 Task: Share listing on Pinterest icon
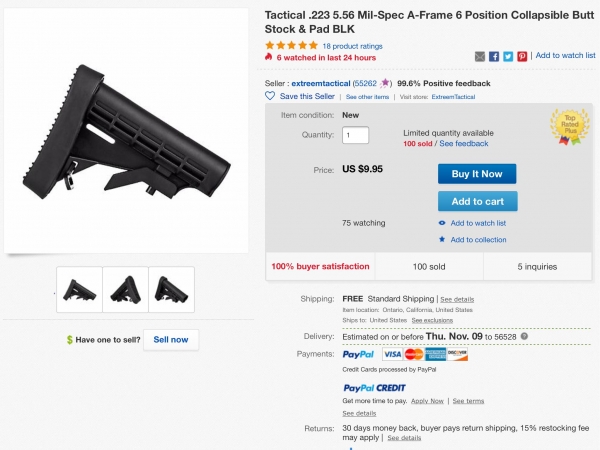tap(522, 57)
